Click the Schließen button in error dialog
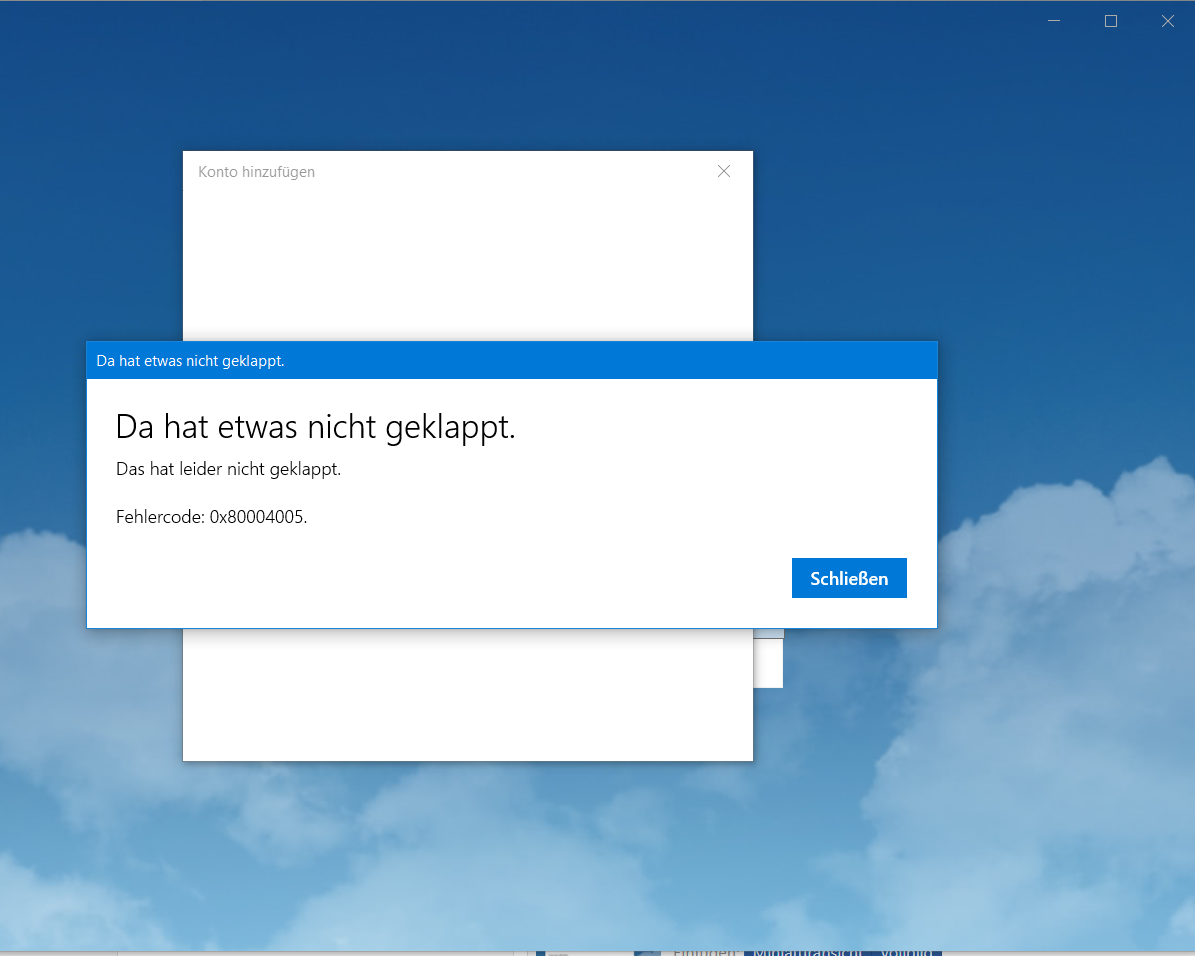The image size is (1195, 956). click(x=849, y=578)
